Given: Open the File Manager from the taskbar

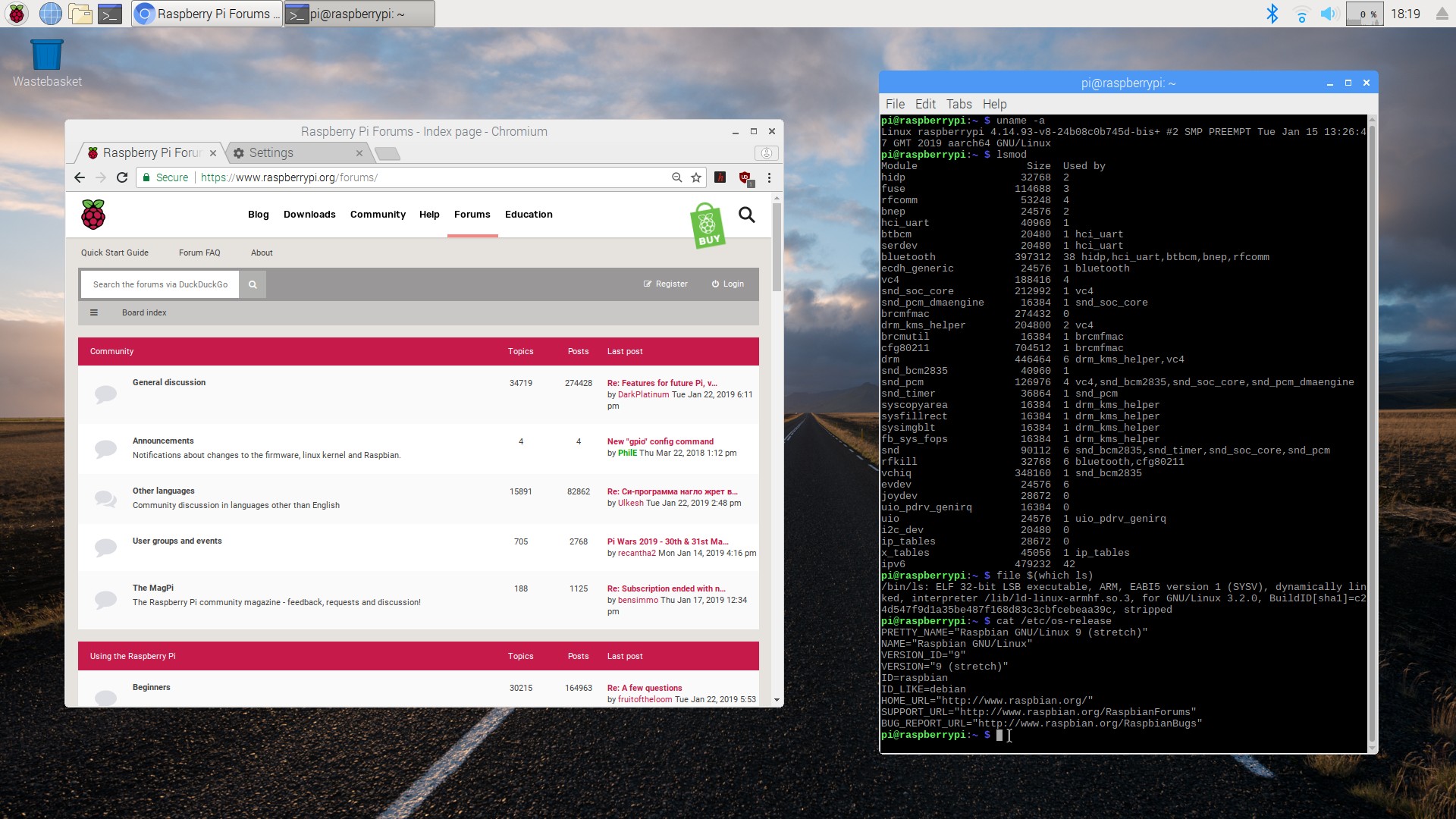Looking at the screenshot, I should [80, 14].
